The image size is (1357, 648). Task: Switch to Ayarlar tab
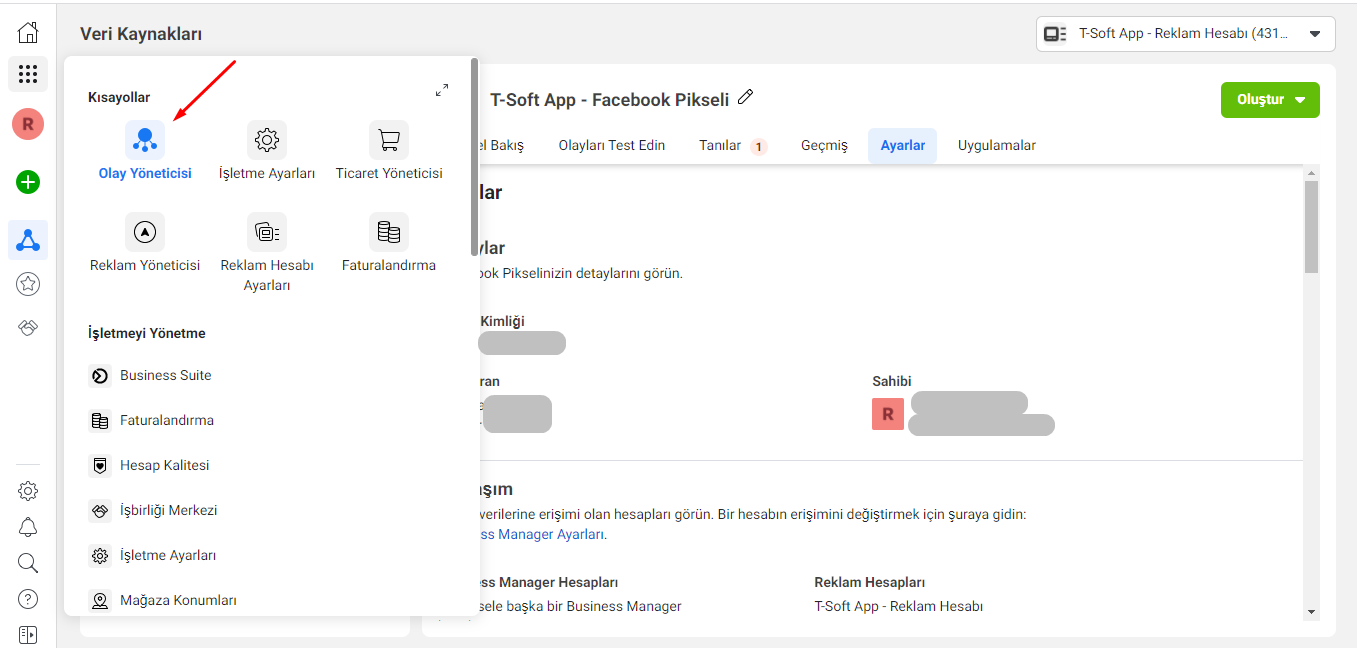(x=902, y=146)
